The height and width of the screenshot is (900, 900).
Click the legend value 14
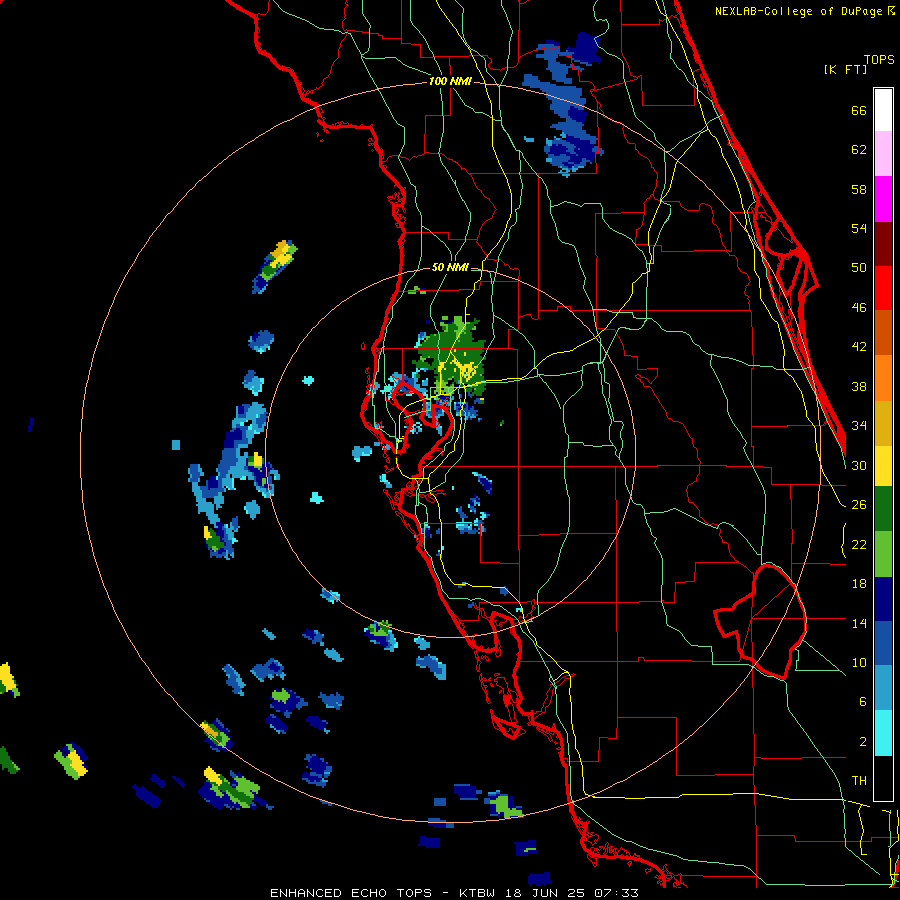[x=859, y=623]
